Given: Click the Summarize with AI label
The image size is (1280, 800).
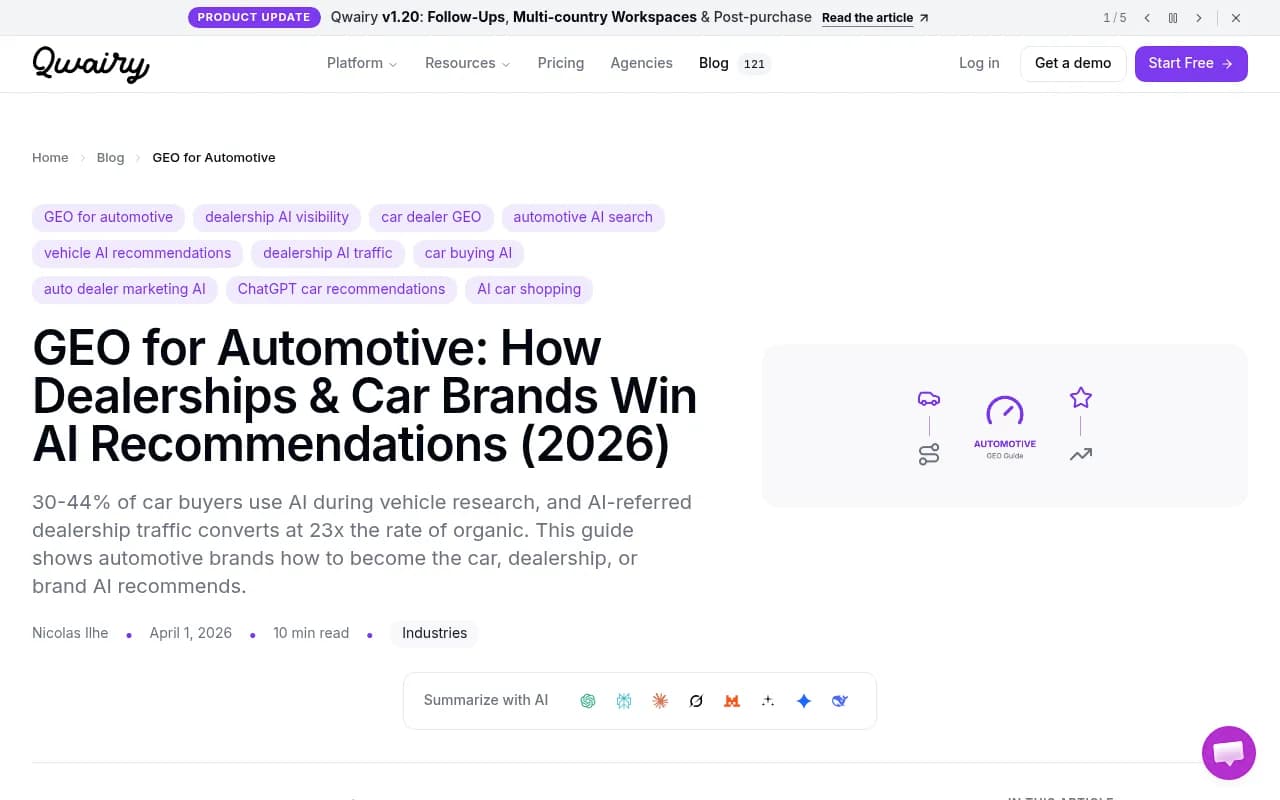Looking at the screenshot, I should click(x=486, y=700).
